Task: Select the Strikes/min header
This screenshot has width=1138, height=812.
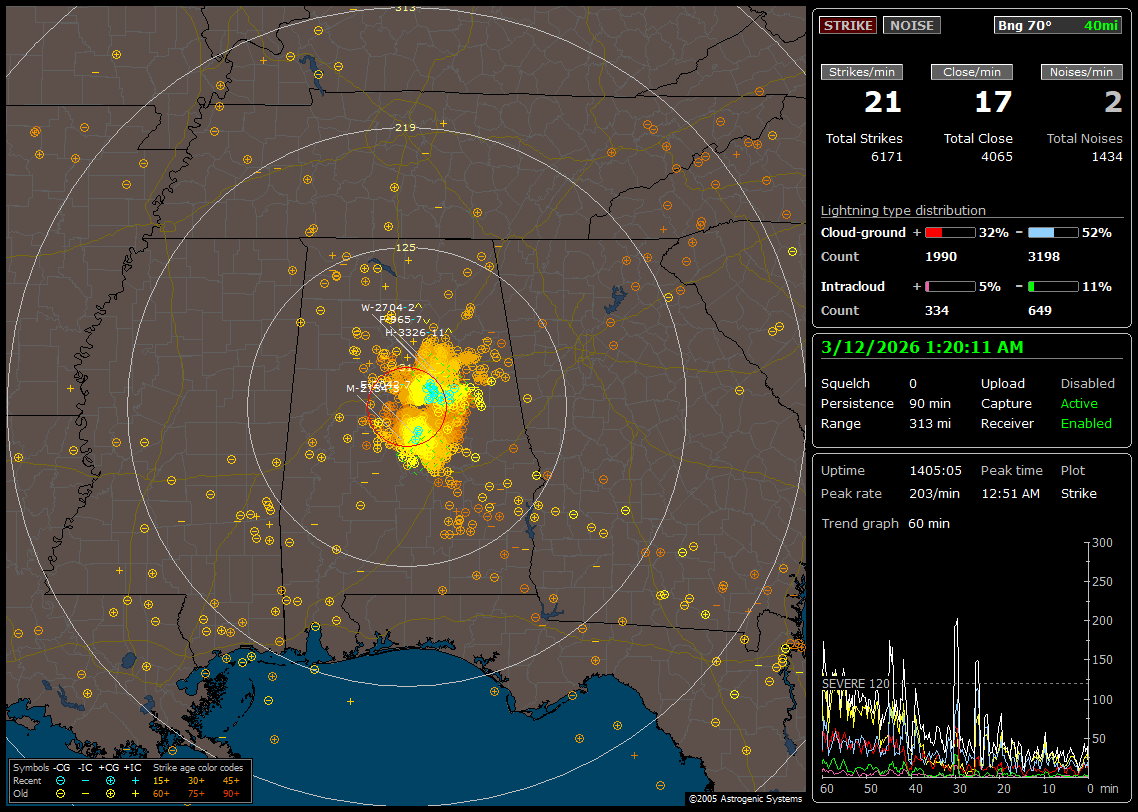Action: [862, 72]
